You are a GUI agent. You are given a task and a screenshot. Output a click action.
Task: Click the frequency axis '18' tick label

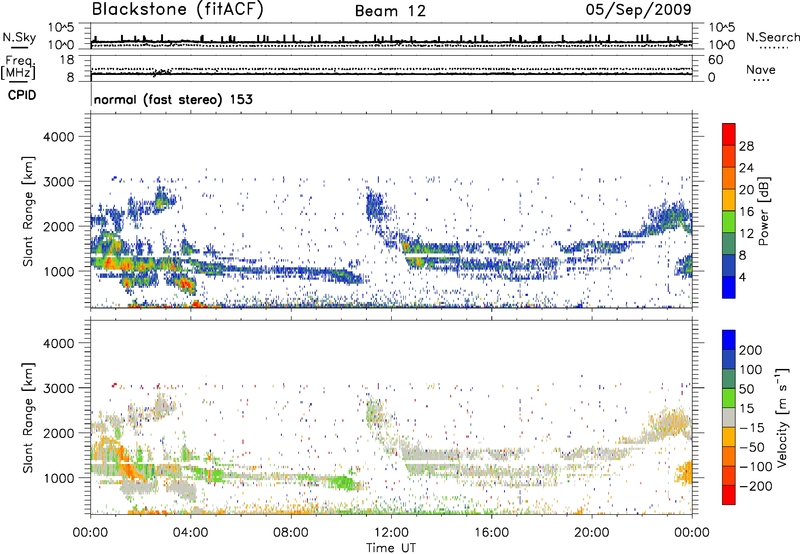[67, 60]
